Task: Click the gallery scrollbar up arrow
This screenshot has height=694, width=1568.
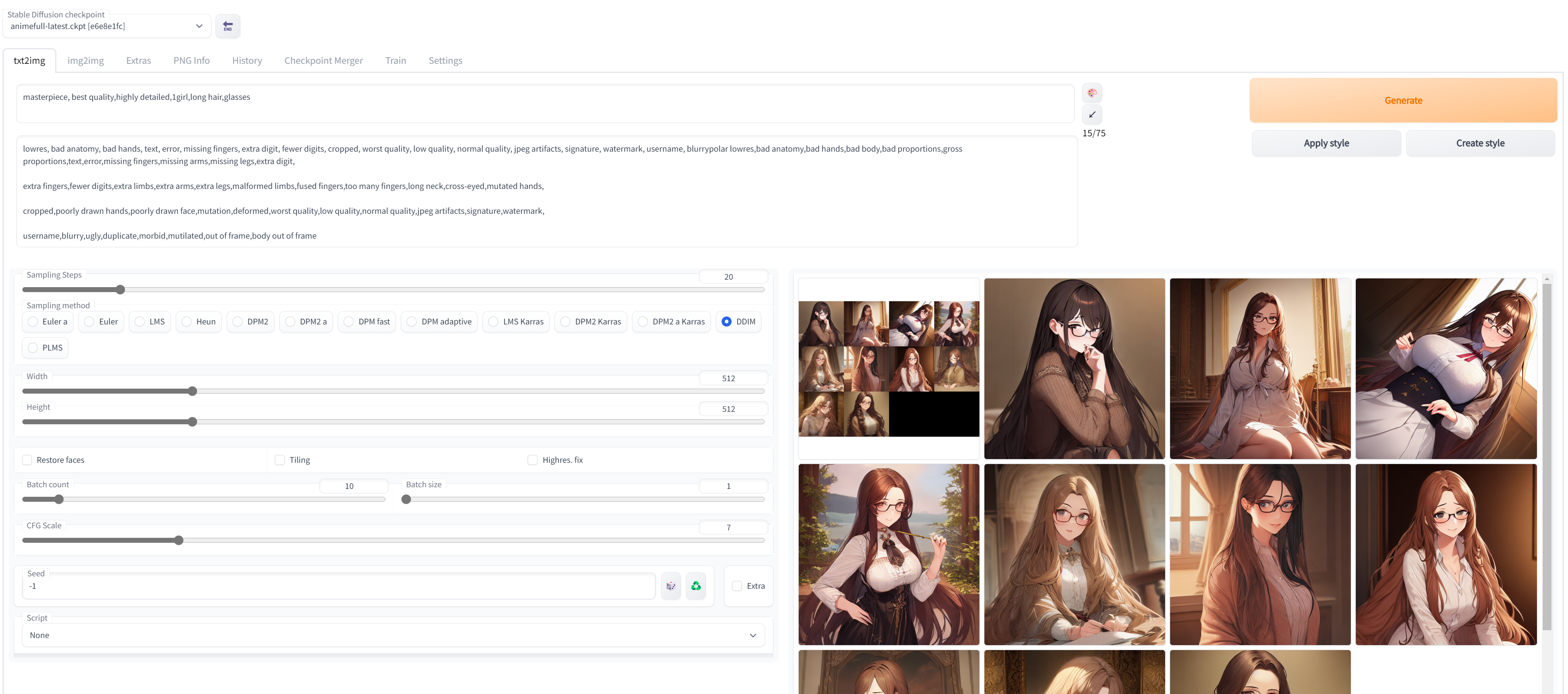Action: [1547, 278]
